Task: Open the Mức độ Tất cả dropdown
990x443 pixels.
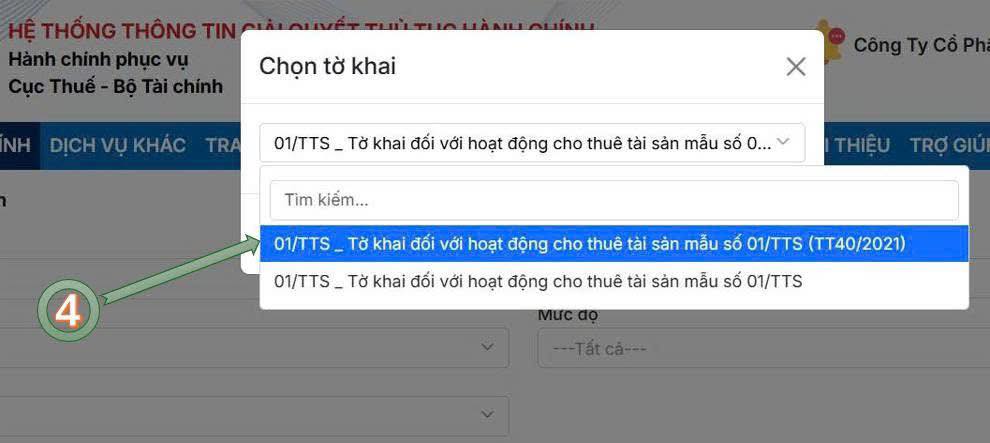Action: [763, 348]
